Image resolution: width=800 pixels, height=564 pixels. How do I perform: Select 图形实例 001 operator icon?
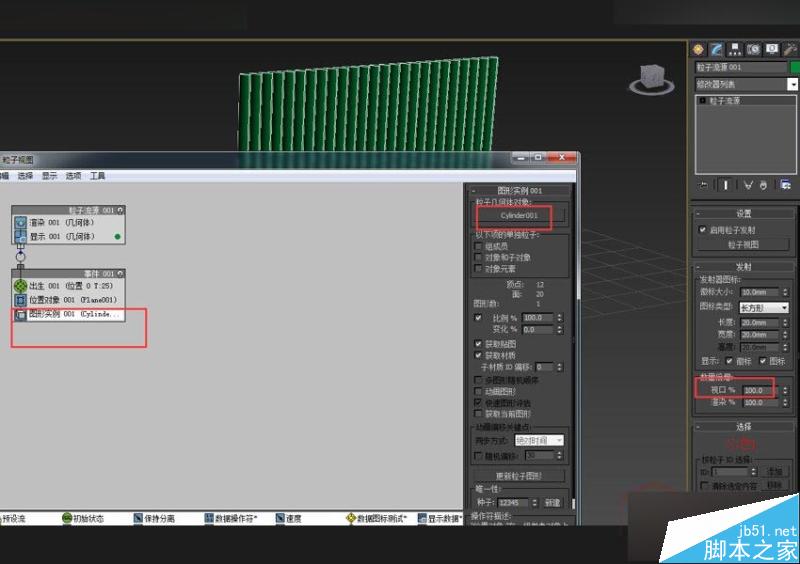[x=20, y=314]
